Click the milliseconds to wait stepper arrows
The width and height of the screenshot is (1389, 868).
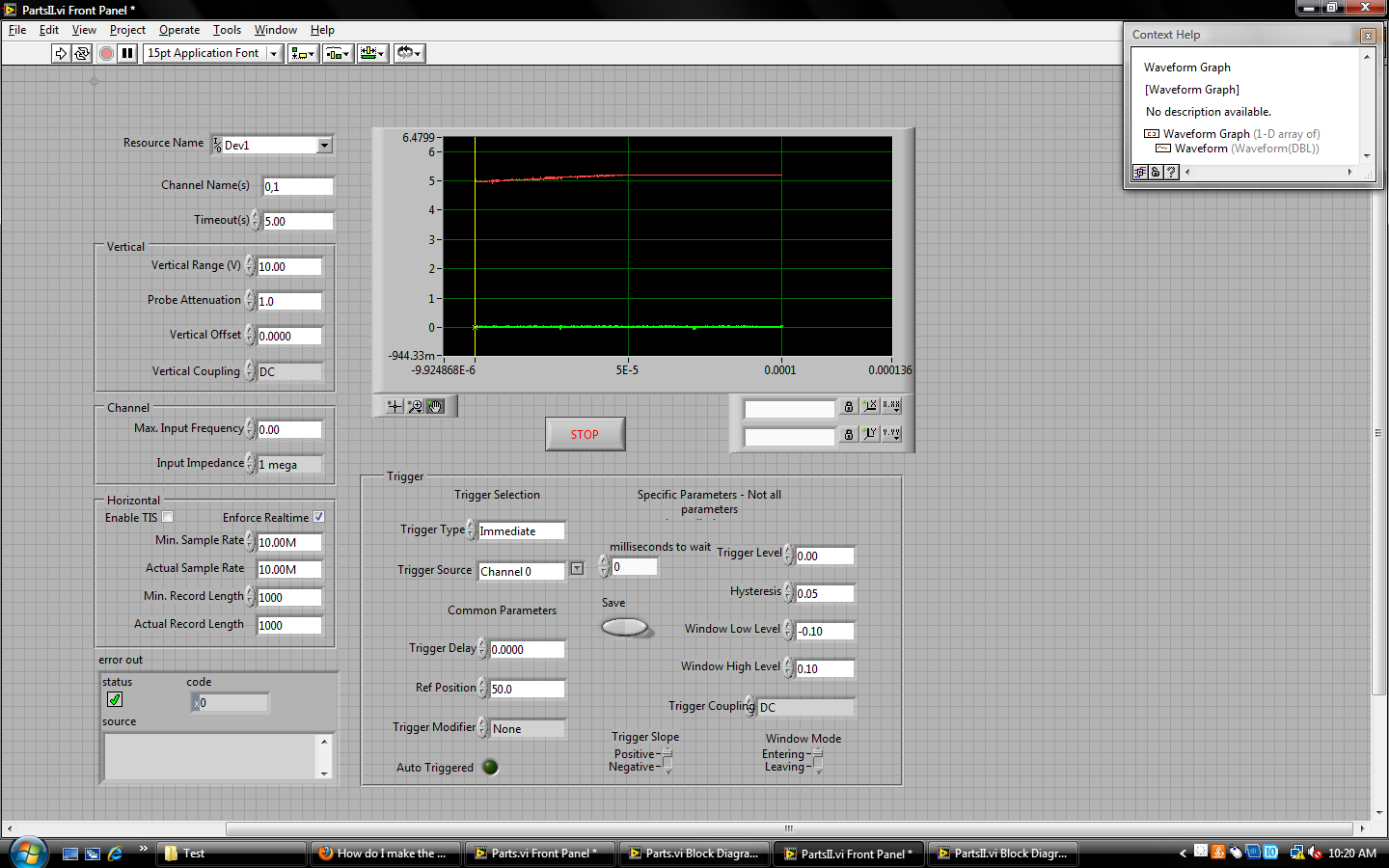point(604,566)
